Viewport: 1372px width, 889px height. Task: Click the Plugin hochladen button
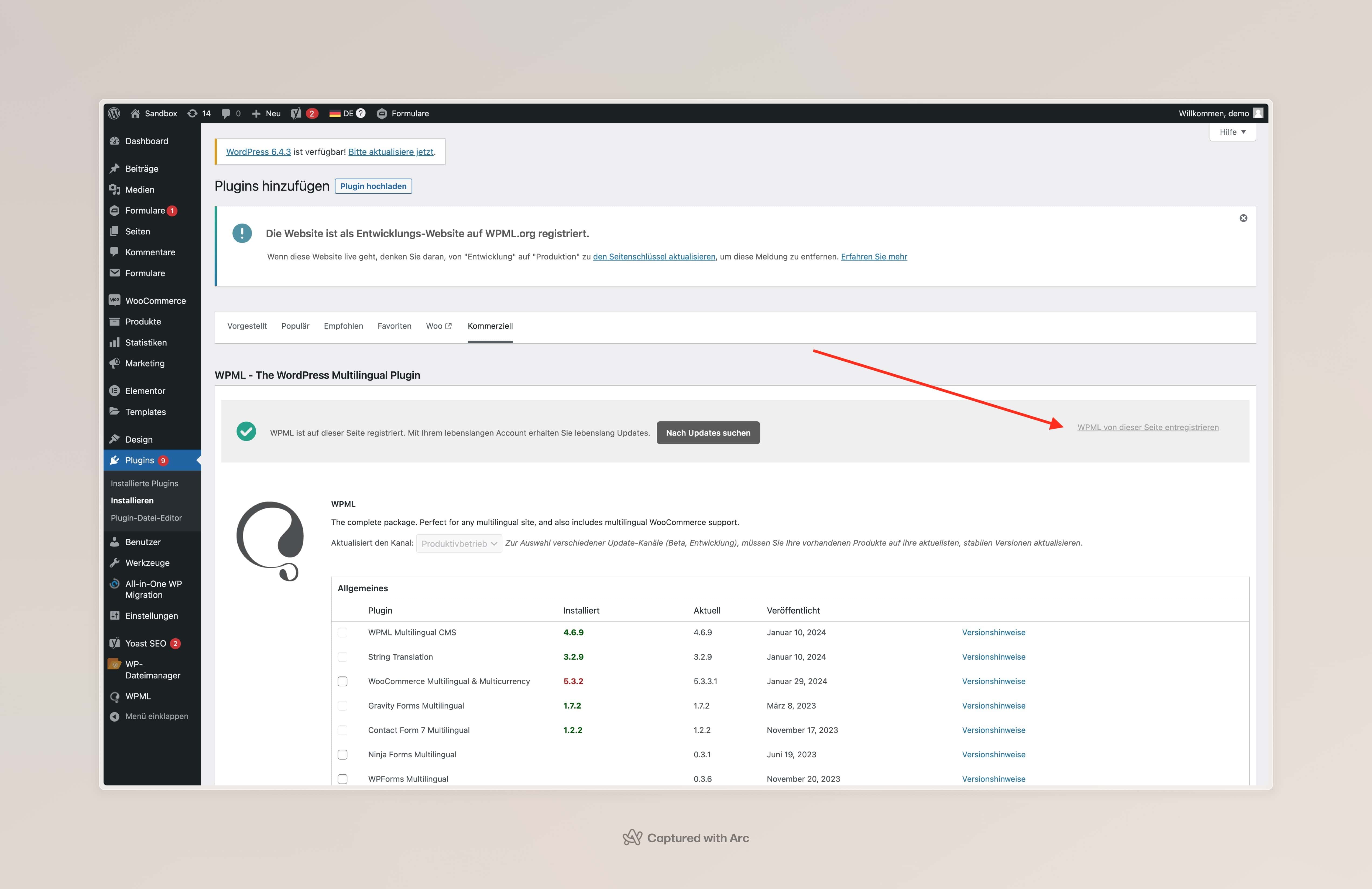[373, 186]
